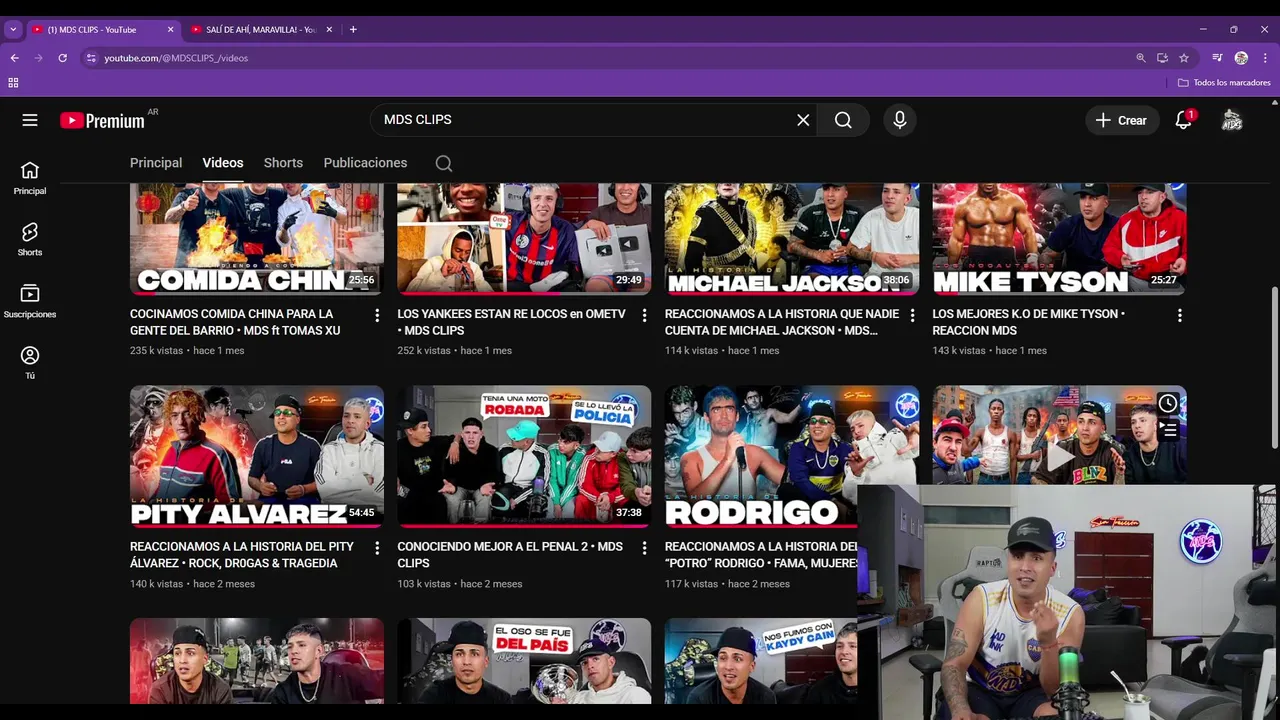Screen dimensions: 1280x720
Task: Open Suscripciones in the sidebar
Action: pyautogui.click(x=30, y=302)
